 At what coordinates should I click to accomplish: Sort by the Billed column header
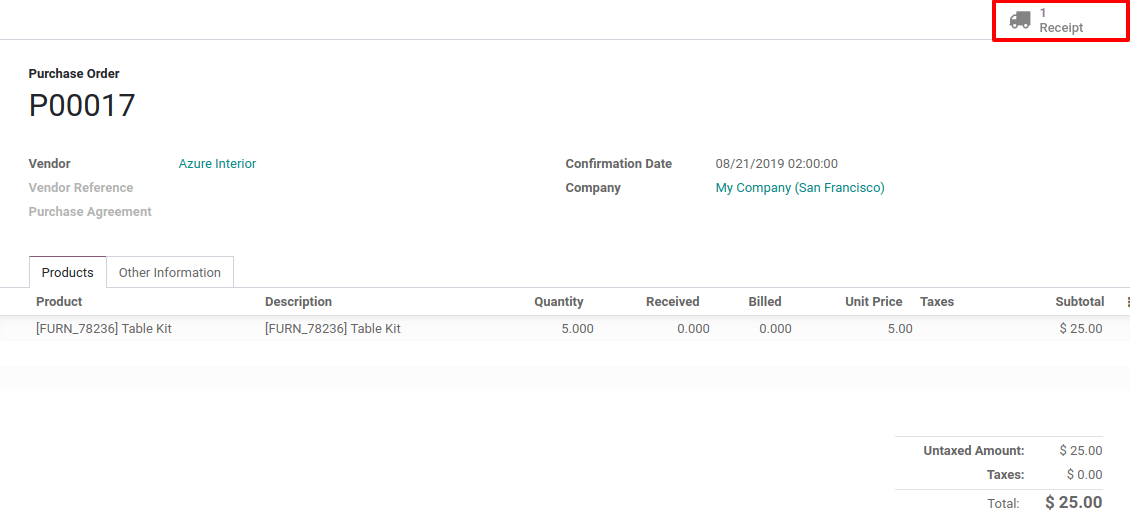(764, 301)
